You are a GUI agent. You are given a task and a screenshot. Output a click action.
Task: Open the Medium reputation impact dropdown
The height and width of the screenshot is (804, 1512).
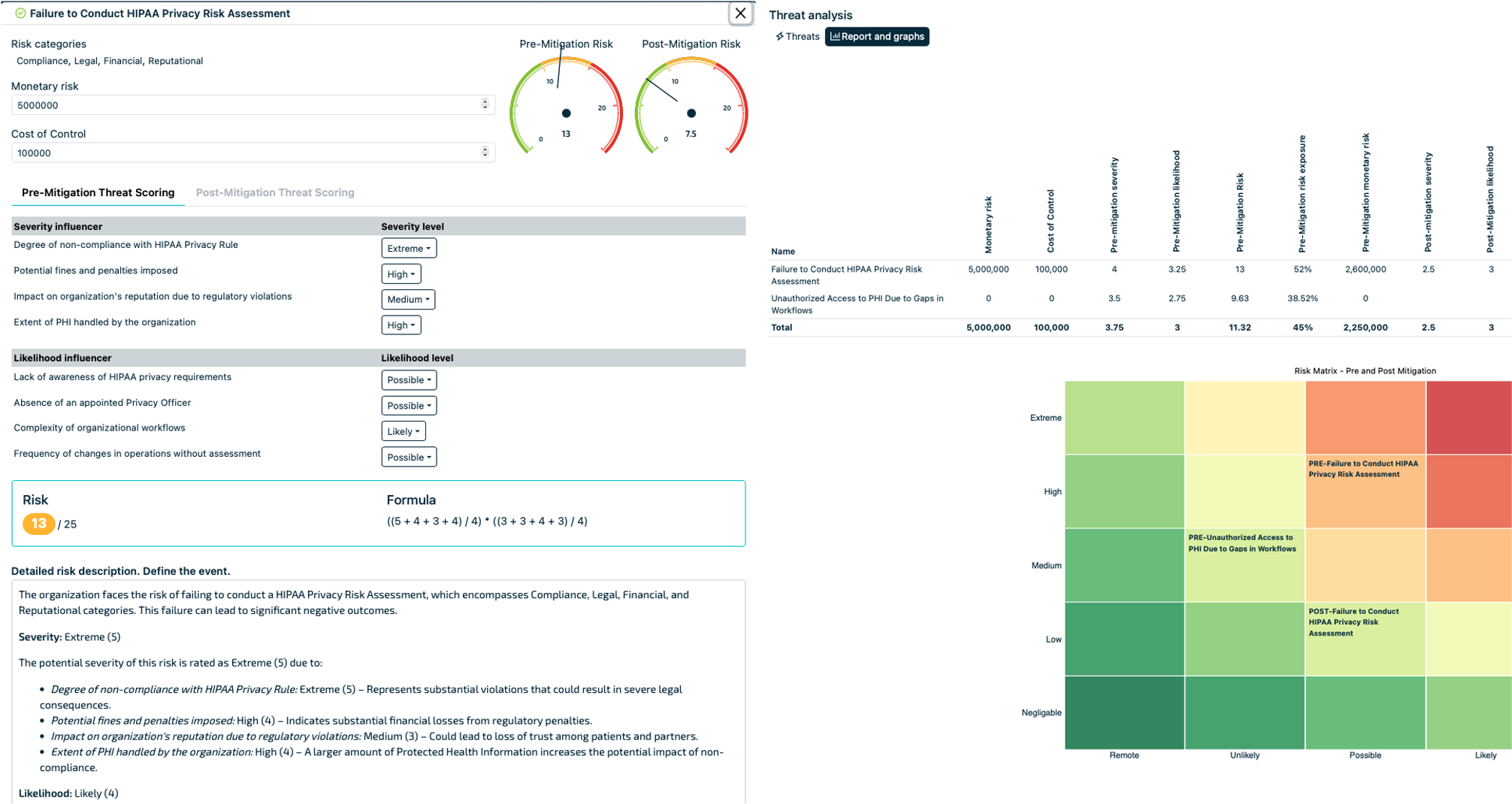point(408,299)
